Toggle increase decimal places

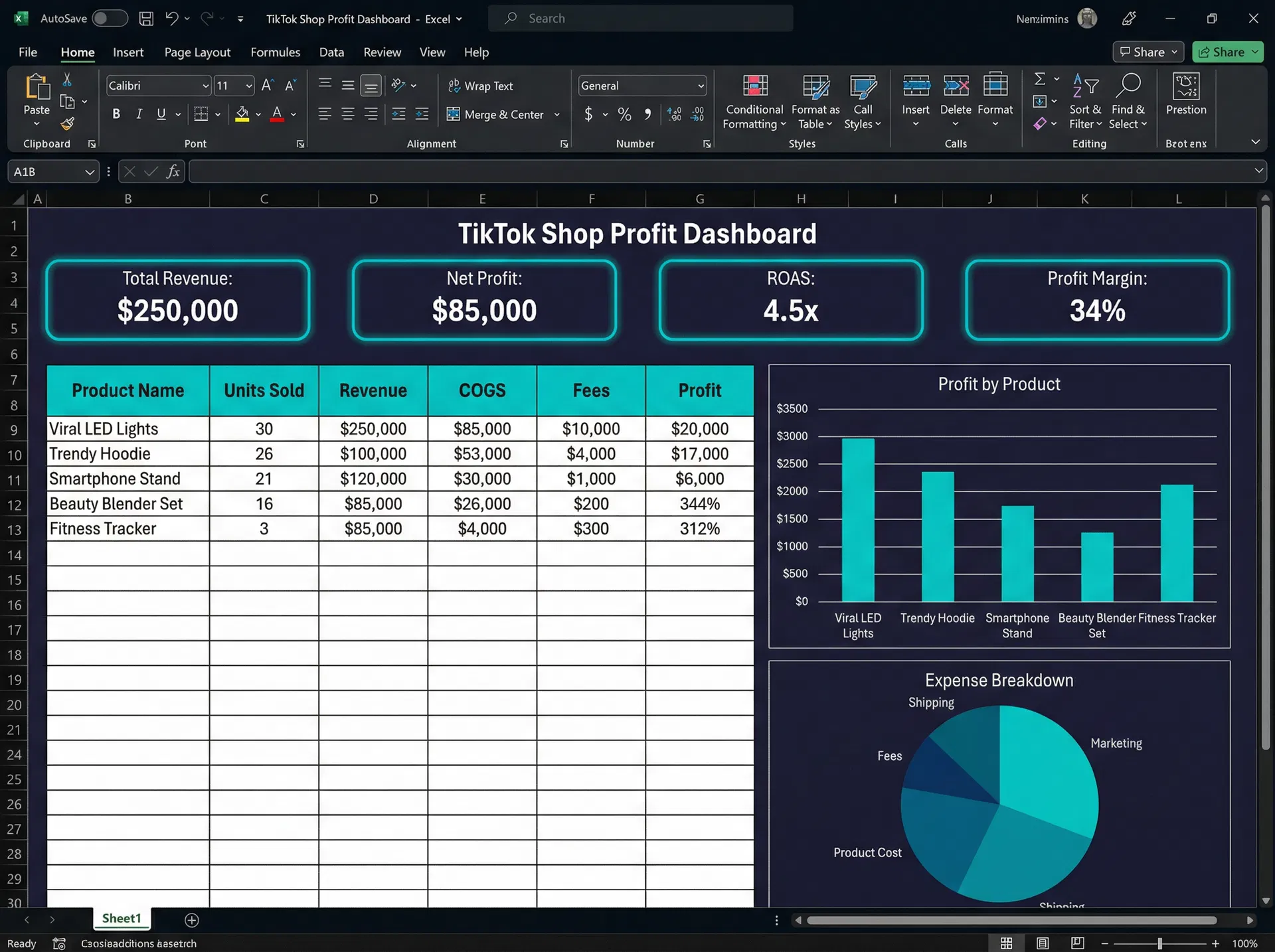674,114
